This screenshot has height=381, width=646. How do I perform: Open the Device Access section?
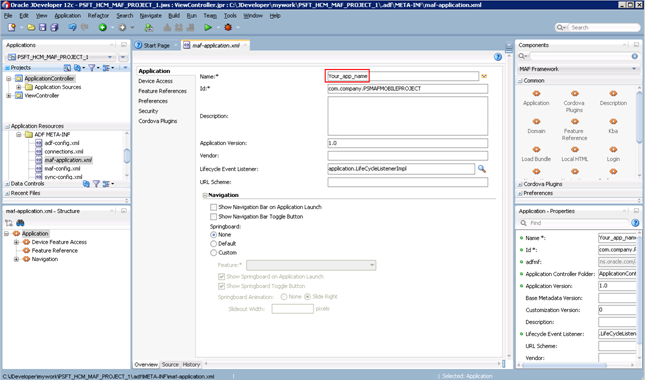tap(155, 81)
